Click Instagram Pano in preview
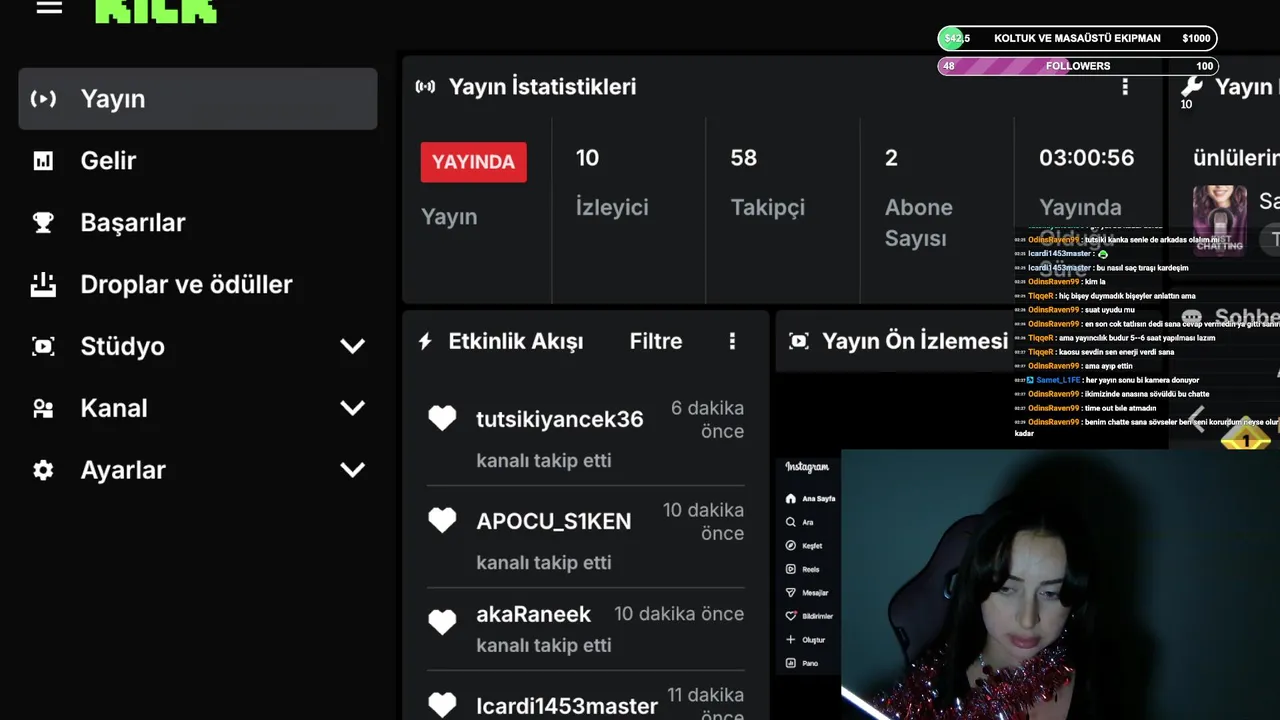The width and height of the screenshot is (1280, 720). (802, 663)
